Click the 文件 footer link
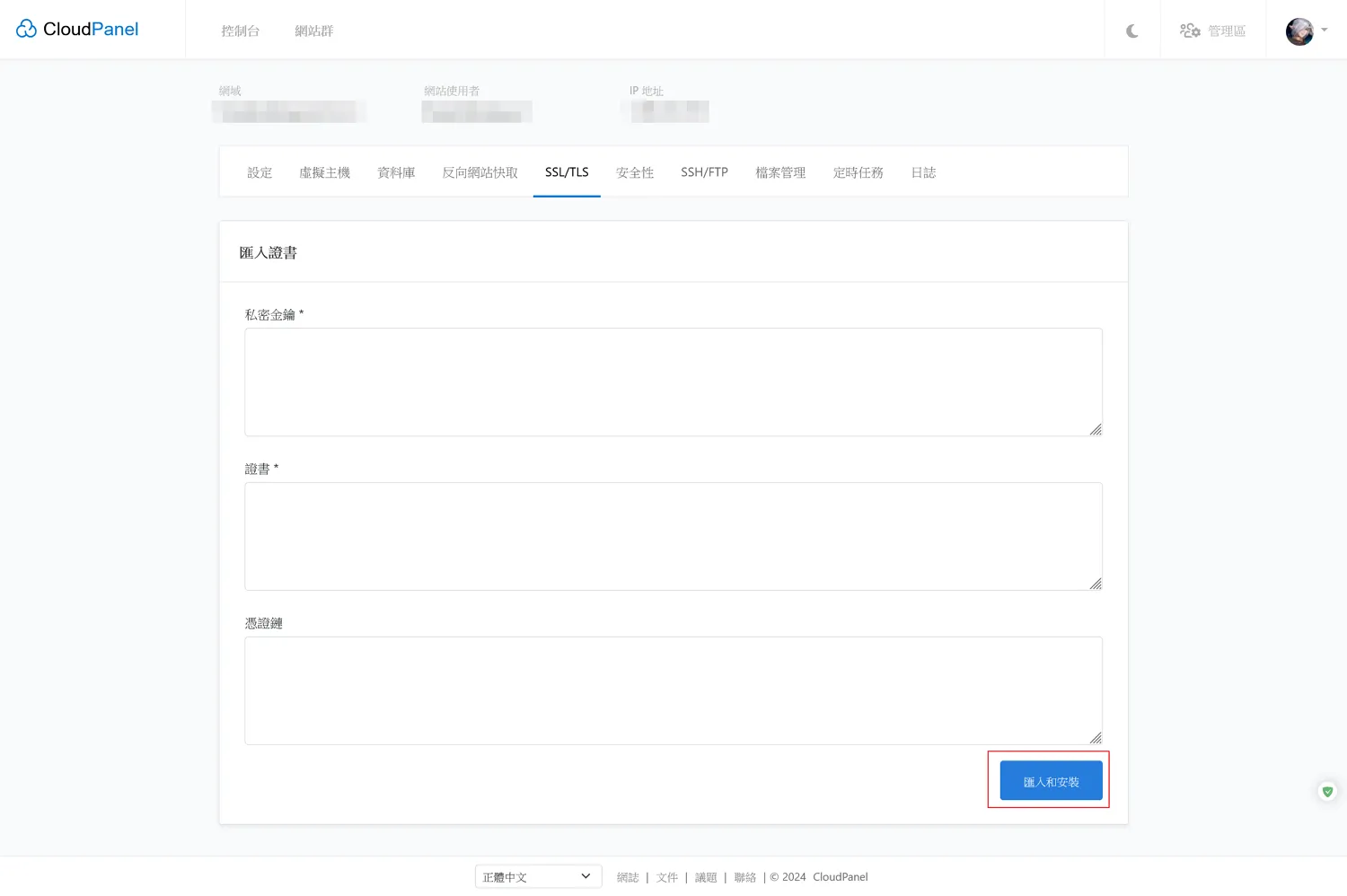Image resolution: width=1347 pixels, height=896 pixels. pyautogui.click(x=666, y=877)
